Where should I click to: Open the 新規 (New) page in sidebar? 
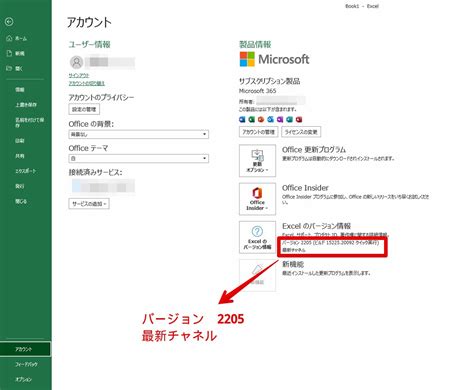coord(16,53)
